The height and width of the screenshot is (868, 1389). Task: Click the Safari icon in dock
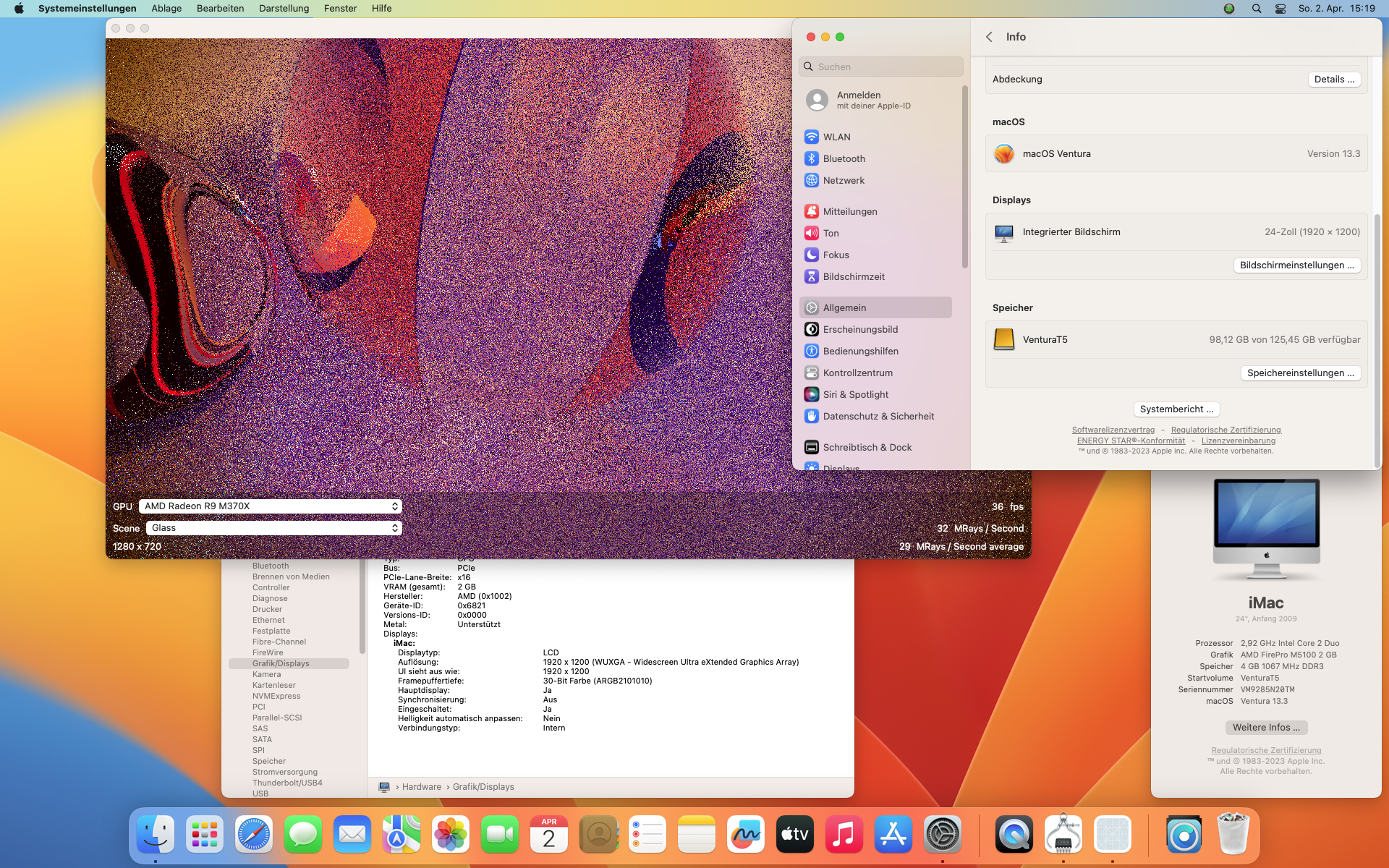click(x=254, y=835)
